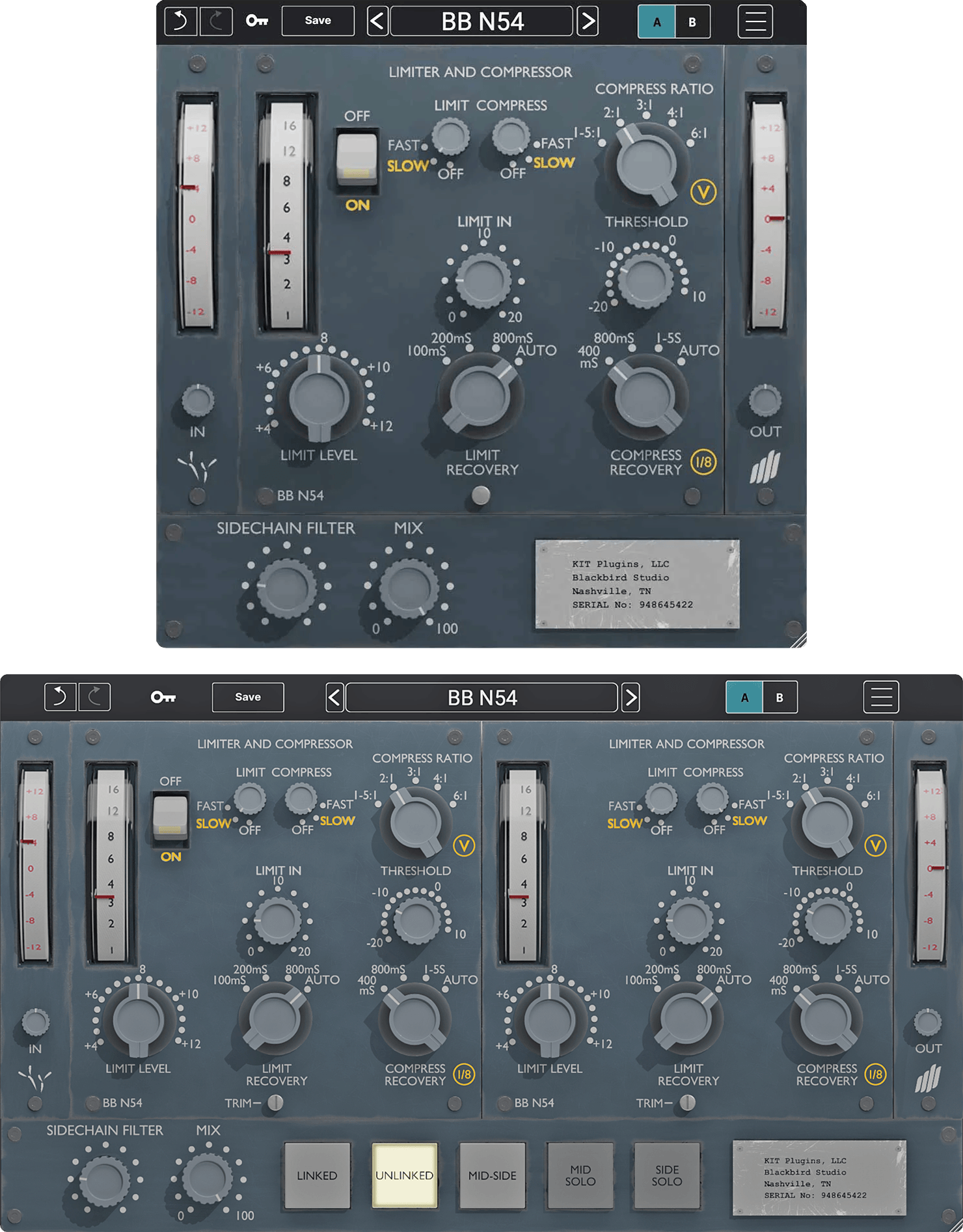This screenshot has height=1232, width=963.
Task: Go to next preset in the stereo plugin
Action: [x=631, y=698]
